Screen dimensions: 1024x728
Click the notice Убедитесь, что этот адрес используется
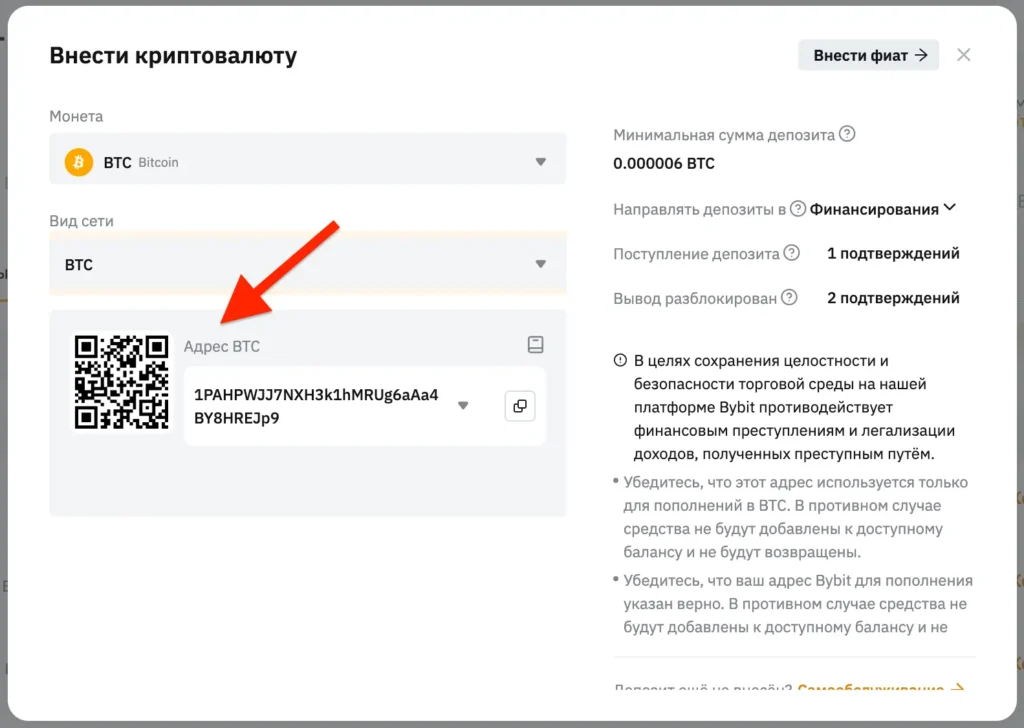pyautogui.click(x=795, y=517)
